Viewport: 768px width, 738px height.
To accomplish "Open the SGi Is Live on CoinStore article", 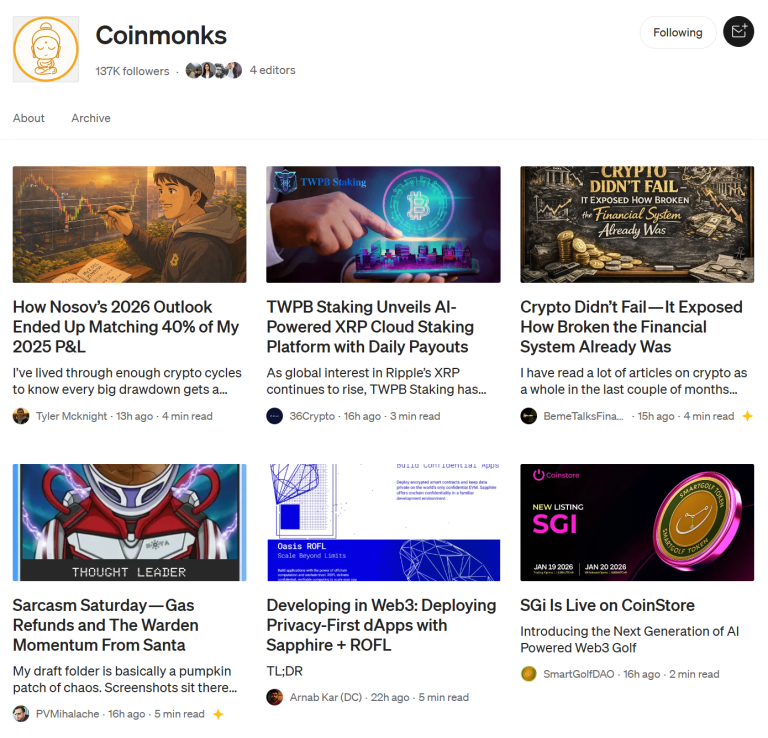I will point(607,605).
